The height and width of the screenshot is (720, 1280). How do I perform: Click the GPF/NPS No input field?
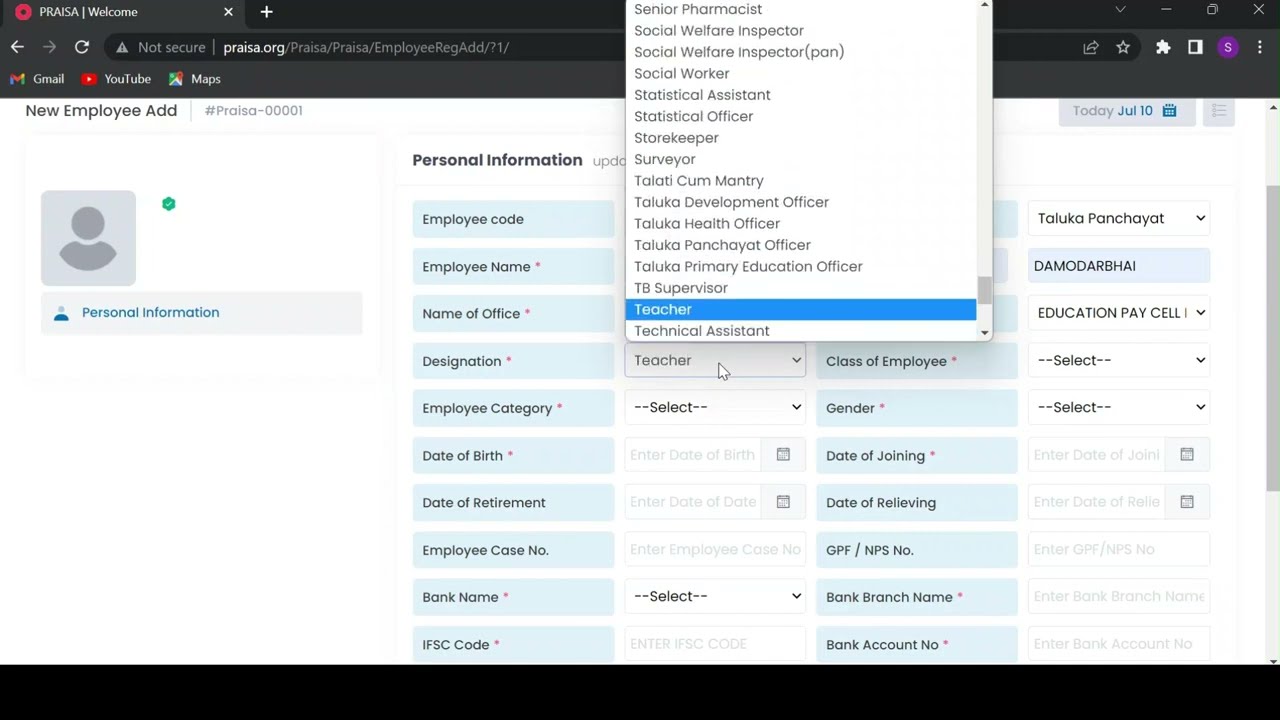click(1119, 549)
